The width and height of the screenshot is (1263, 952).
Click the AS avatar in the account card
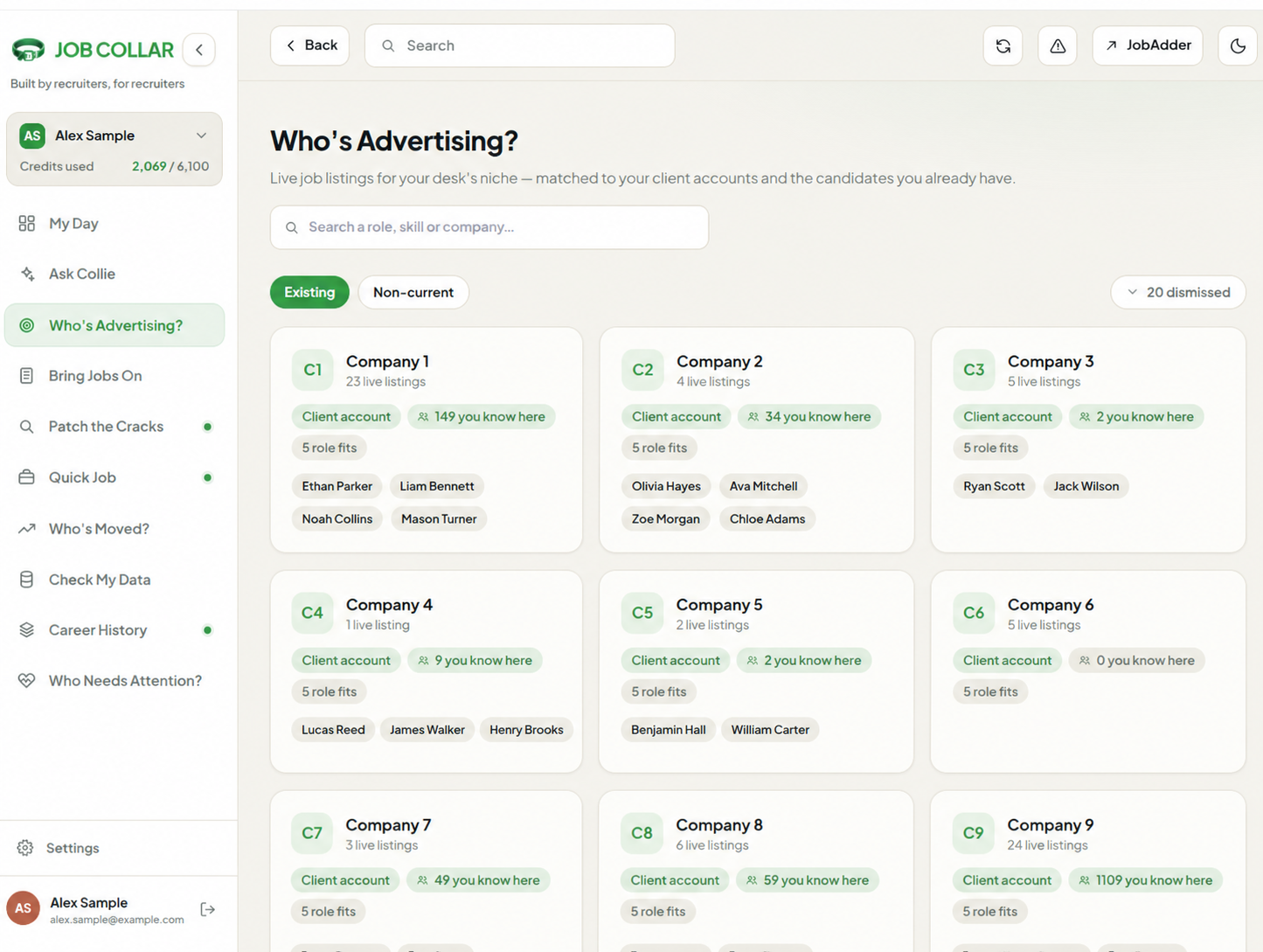point(32,136)
